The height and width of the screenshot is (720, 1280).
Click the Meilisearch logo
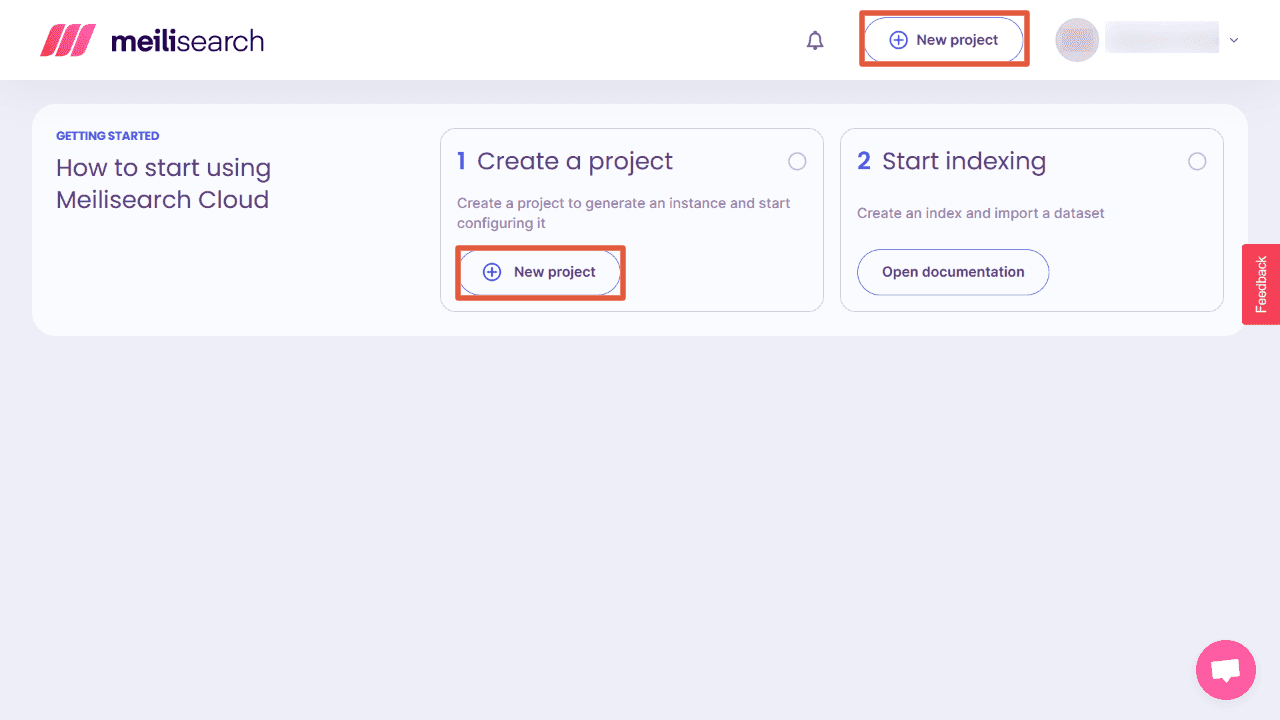click(x=150, y=40)
